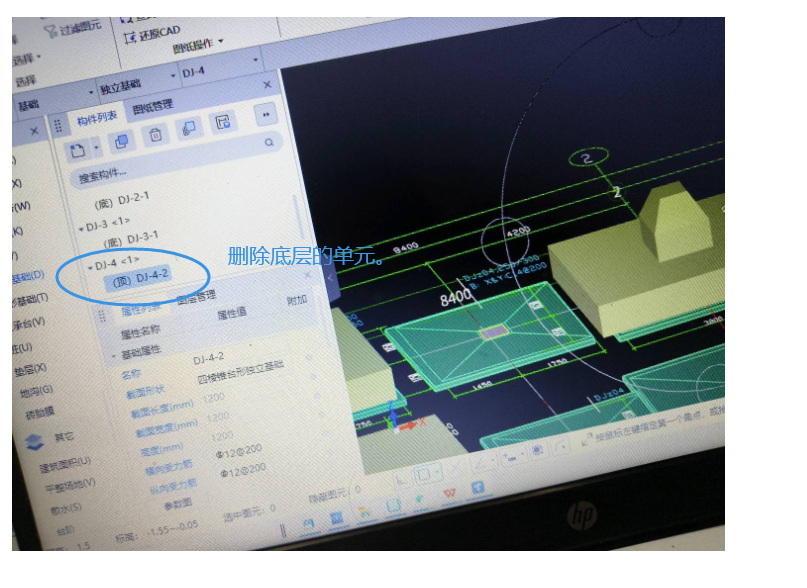Collapse the 基础属性 group
The image size is (807, 588).
click(114, 356)
